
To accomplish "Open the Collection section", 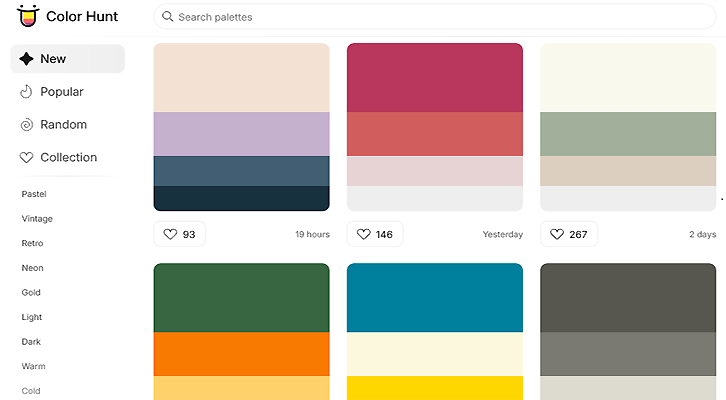I will click(68, 157).
